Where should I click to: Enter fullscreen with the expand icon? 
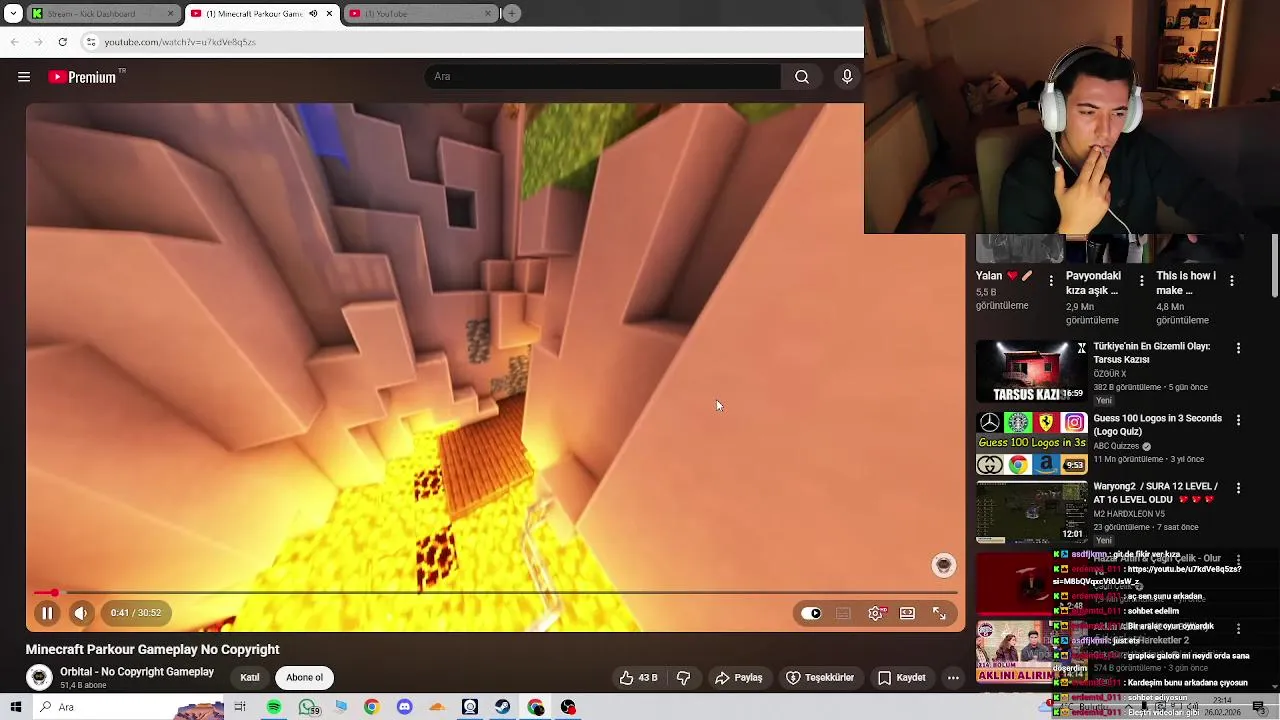click(x=939, y=613)
